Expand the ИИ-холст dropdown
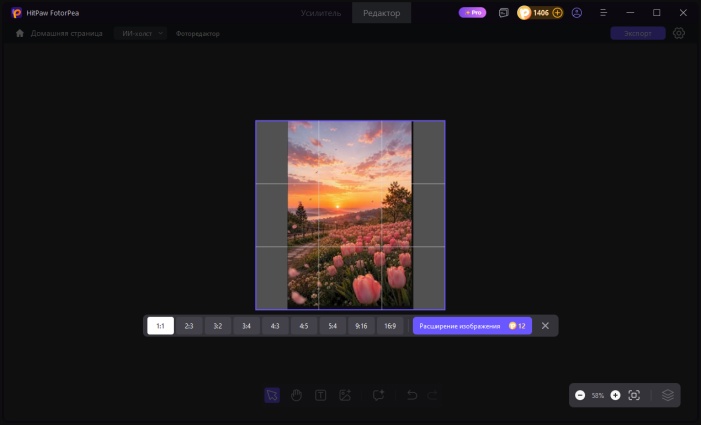This screenshot has height=425, width=701. [140, 33]
